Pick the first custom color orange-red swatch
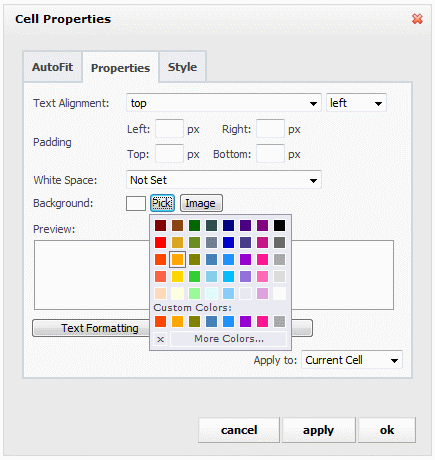 pyautogui.click(x=160, y=321)
